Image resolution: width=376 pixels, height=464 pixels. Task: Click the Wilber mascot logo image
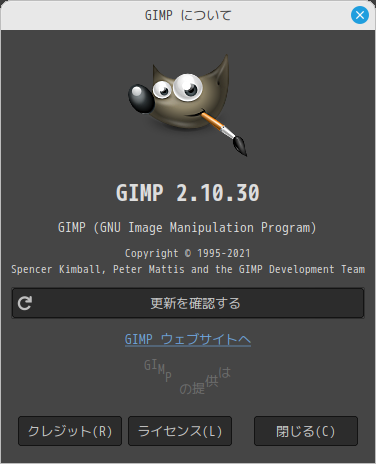188,105
